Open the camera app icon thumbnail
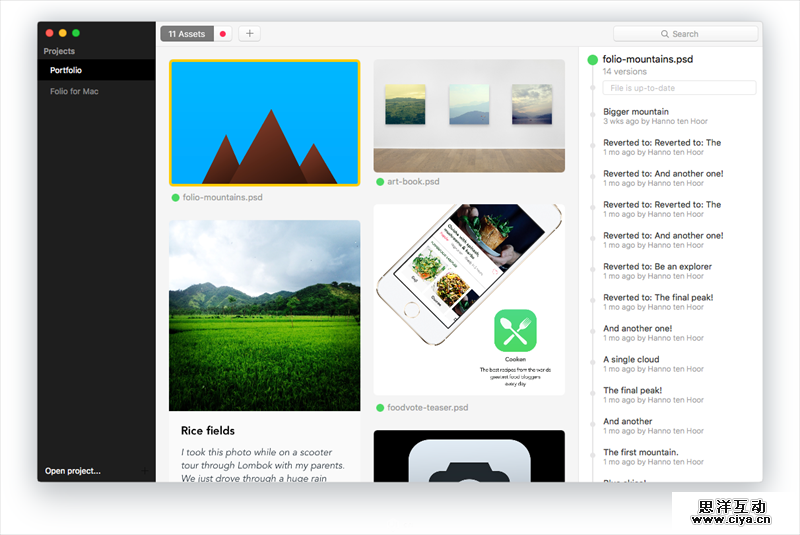 [x=469, y=456]
